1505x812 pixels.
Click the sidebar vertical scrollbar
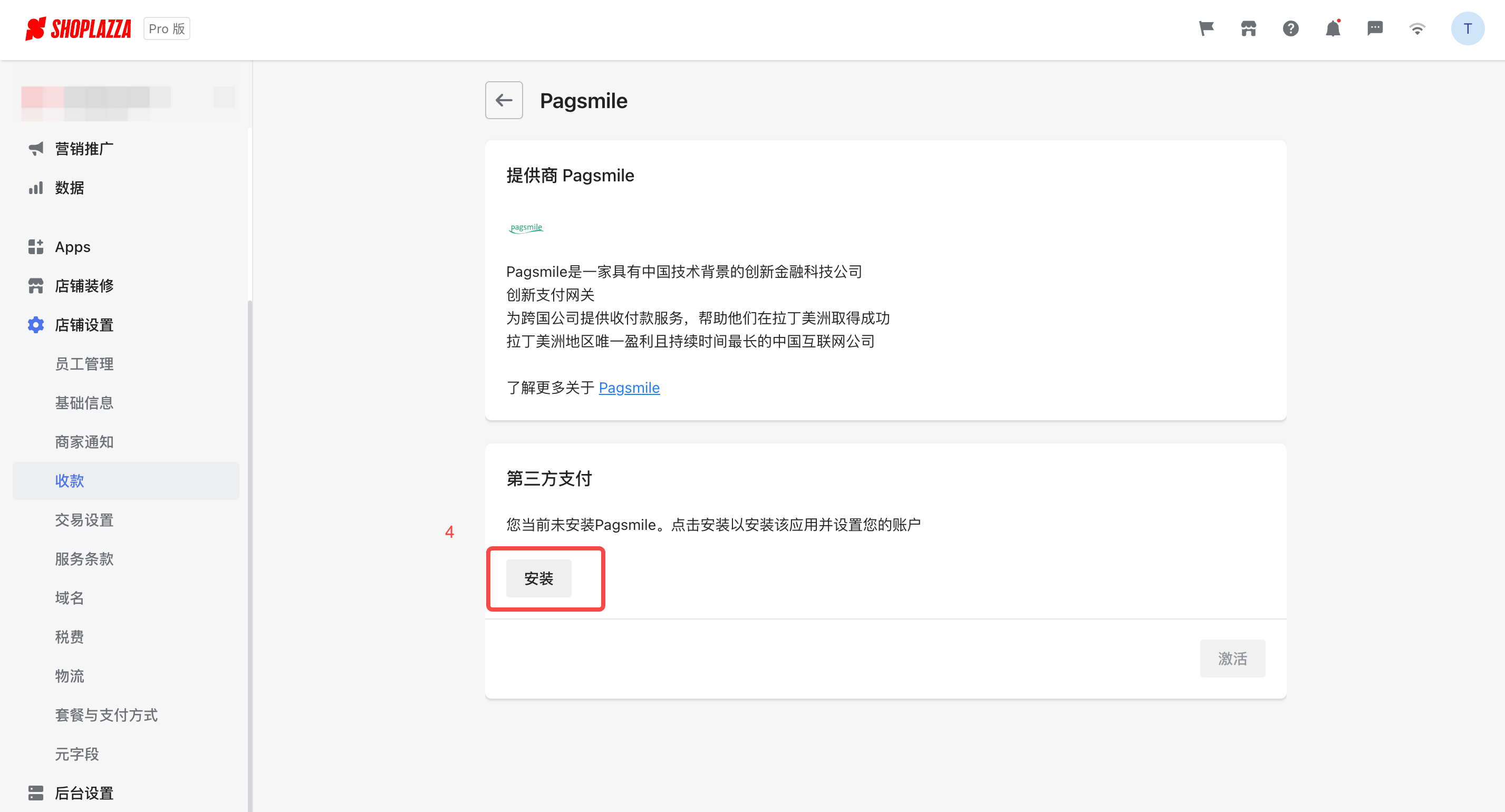point(249,555)
